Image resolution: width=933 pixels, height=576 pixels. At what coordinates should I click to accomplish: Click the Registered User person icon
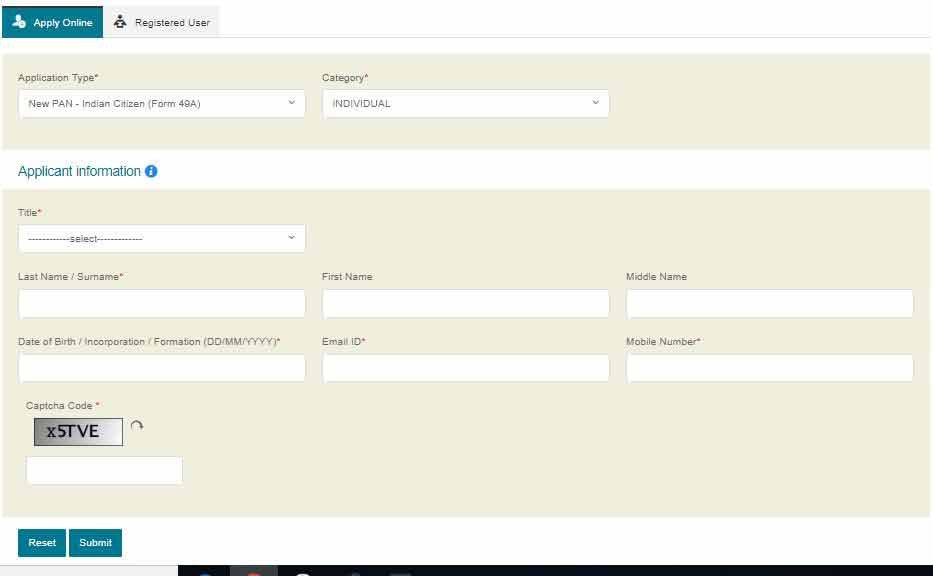tap(120, 22)
